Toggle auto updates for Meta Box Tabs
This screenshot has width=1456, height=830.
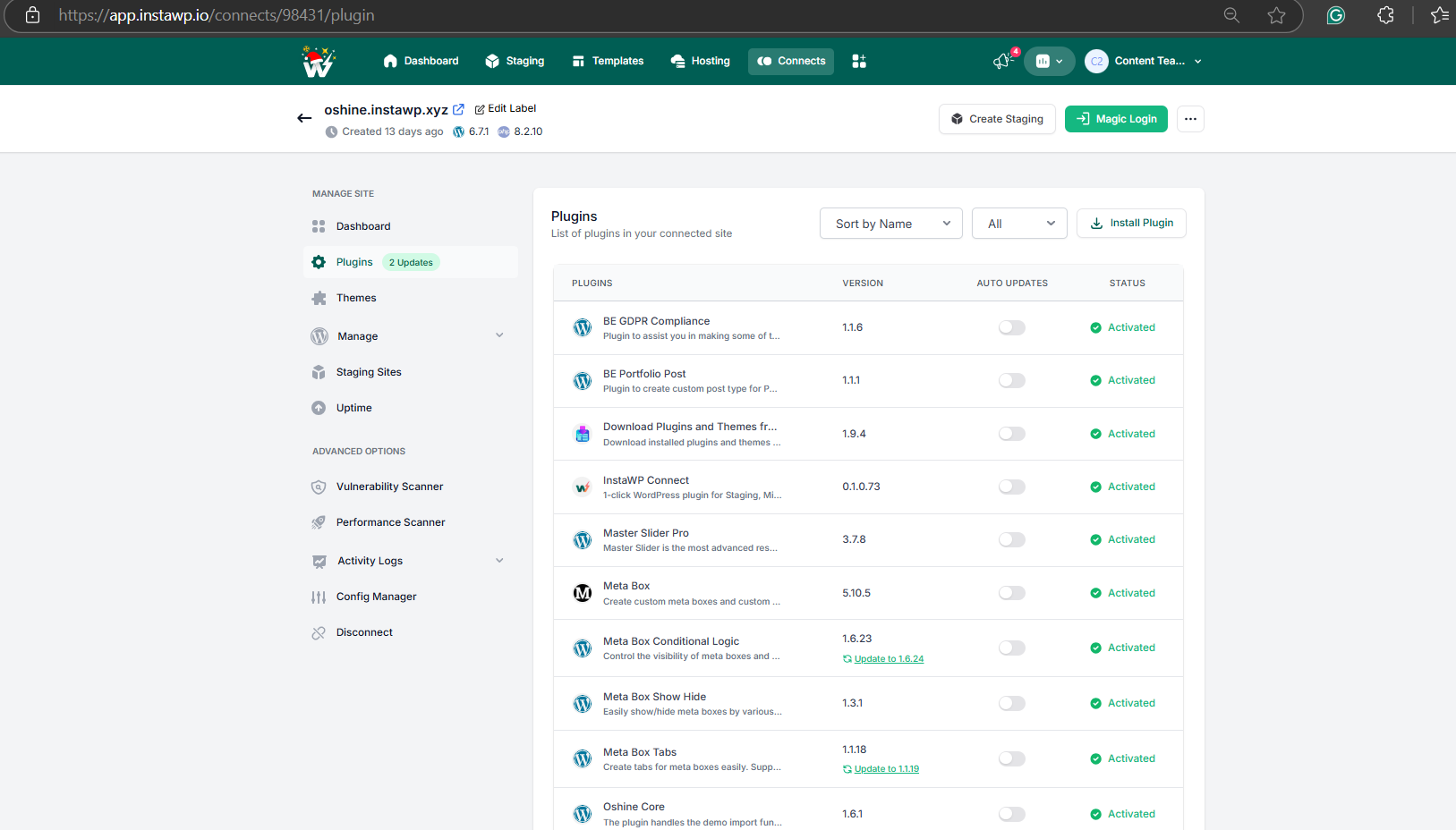click(x=1012, y=758)
